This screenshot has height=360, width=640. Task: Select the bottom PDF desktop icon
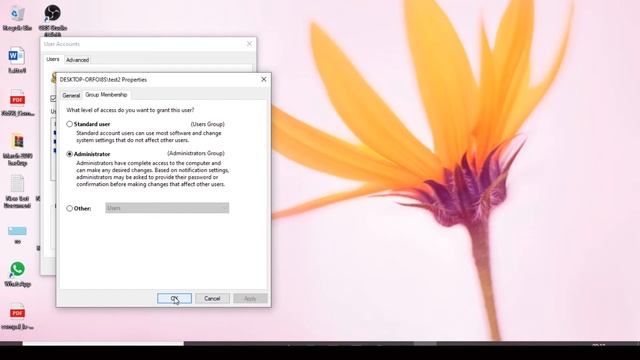point(17,316)
